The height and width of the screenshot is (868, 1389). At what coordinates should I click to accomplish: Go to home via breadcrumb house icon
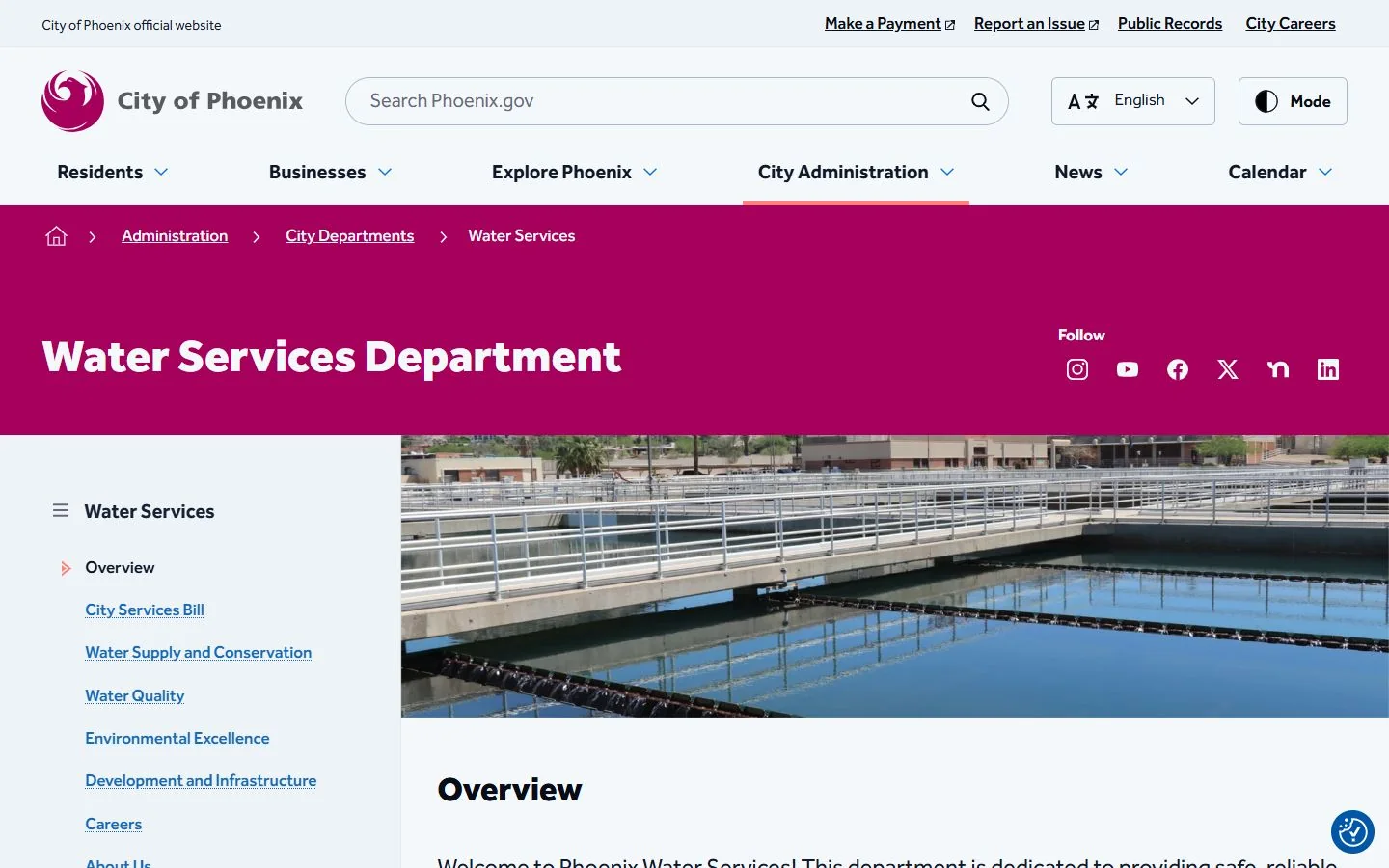(56, 236)
